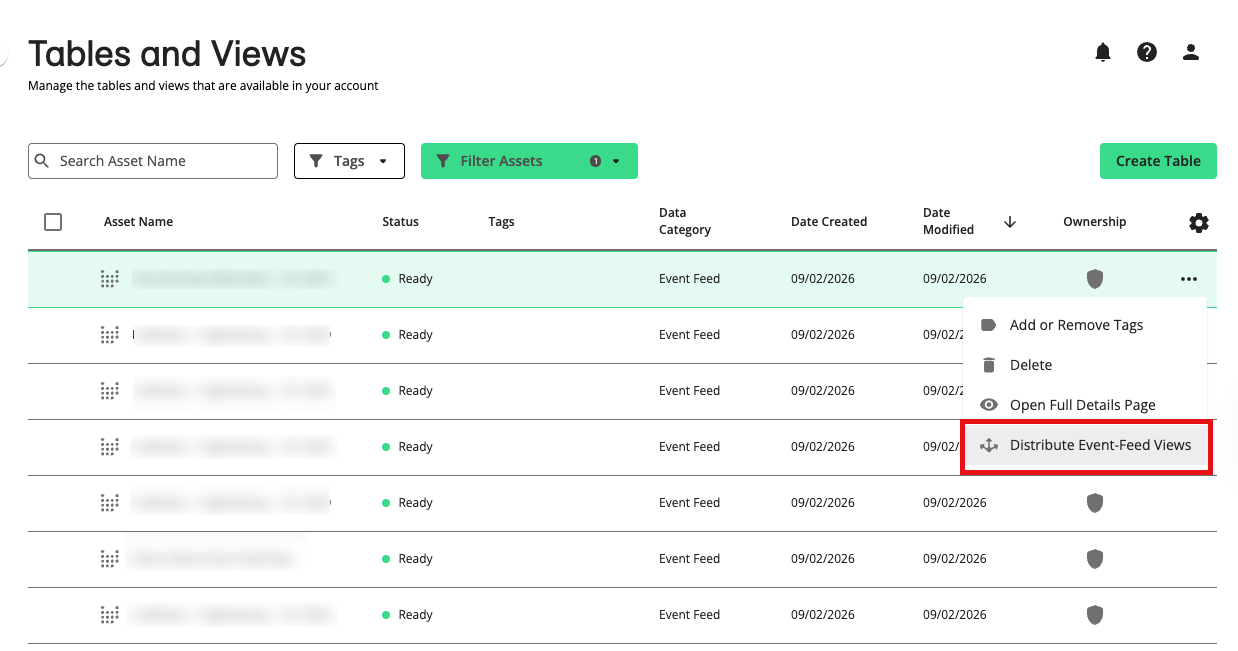Expand the Tags filter dropdown
This screenshot has height=651, width=1238.
[349, 161]
